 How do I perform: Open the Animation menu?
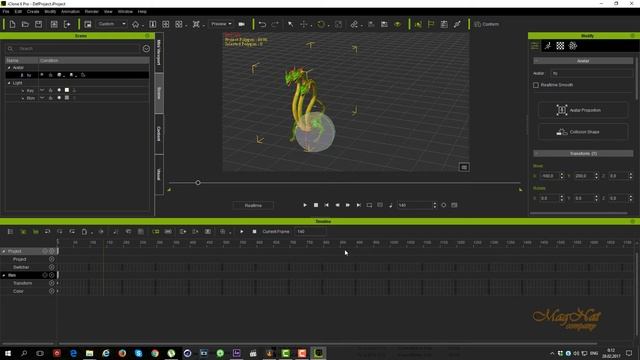tap(70, 11)
